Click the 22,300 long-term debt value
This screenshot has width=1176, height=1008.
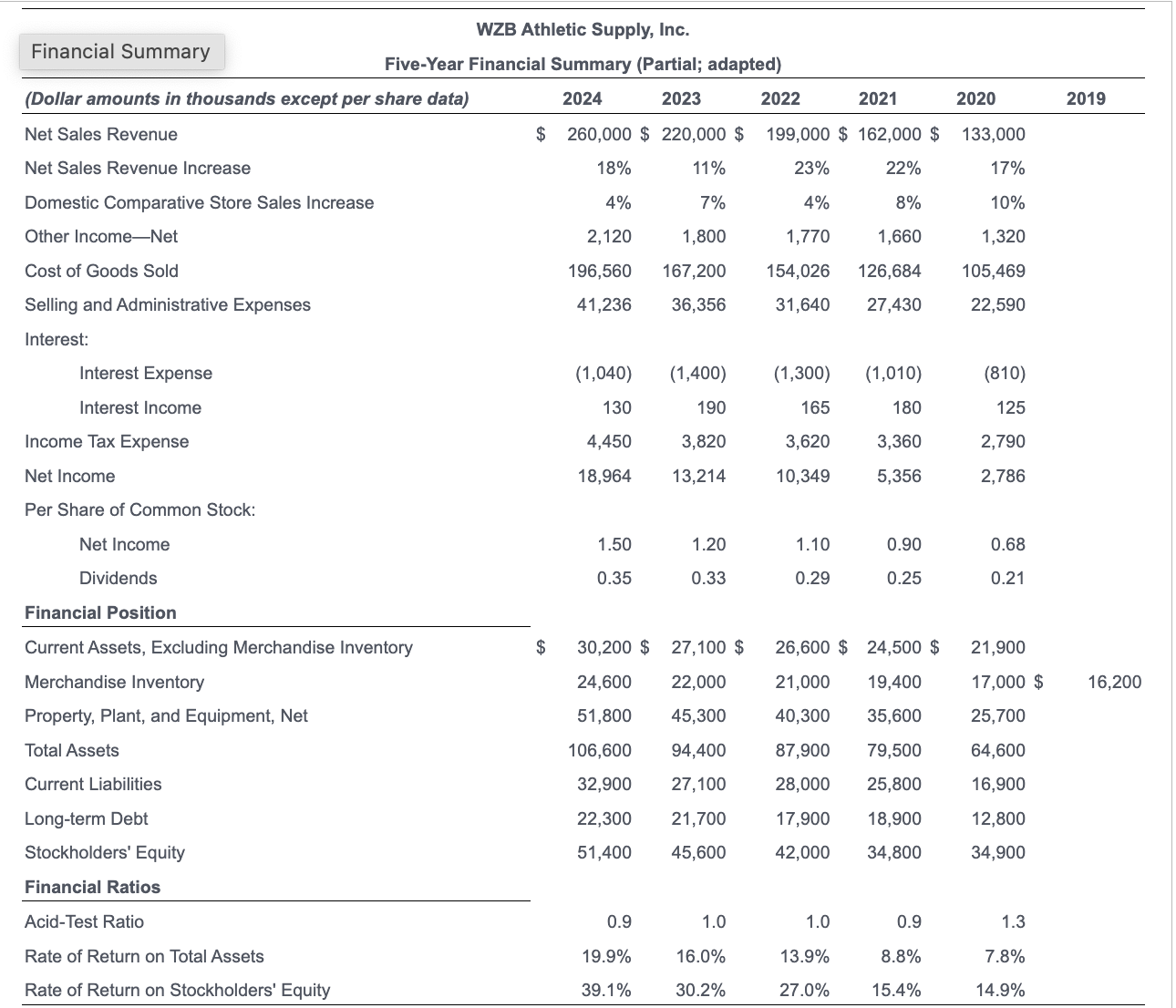[604, 818]
